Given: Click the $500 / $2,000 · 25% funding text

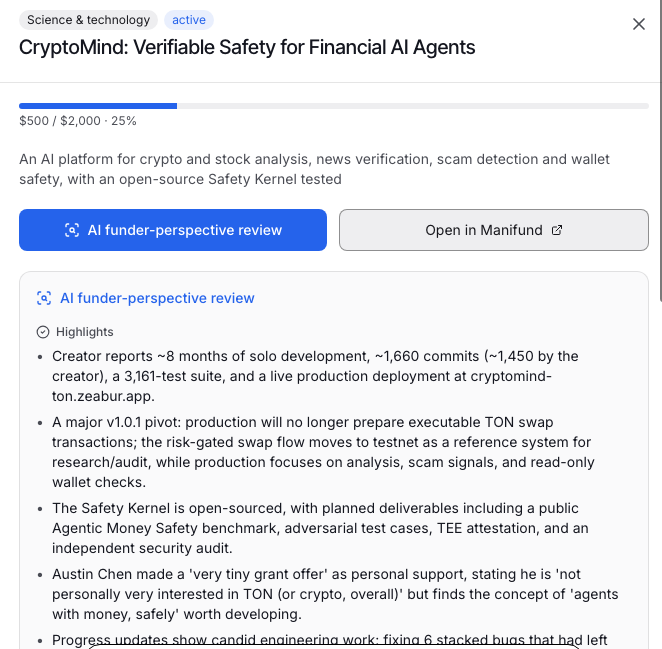Looking at the screenshot, I should point(78,121).
